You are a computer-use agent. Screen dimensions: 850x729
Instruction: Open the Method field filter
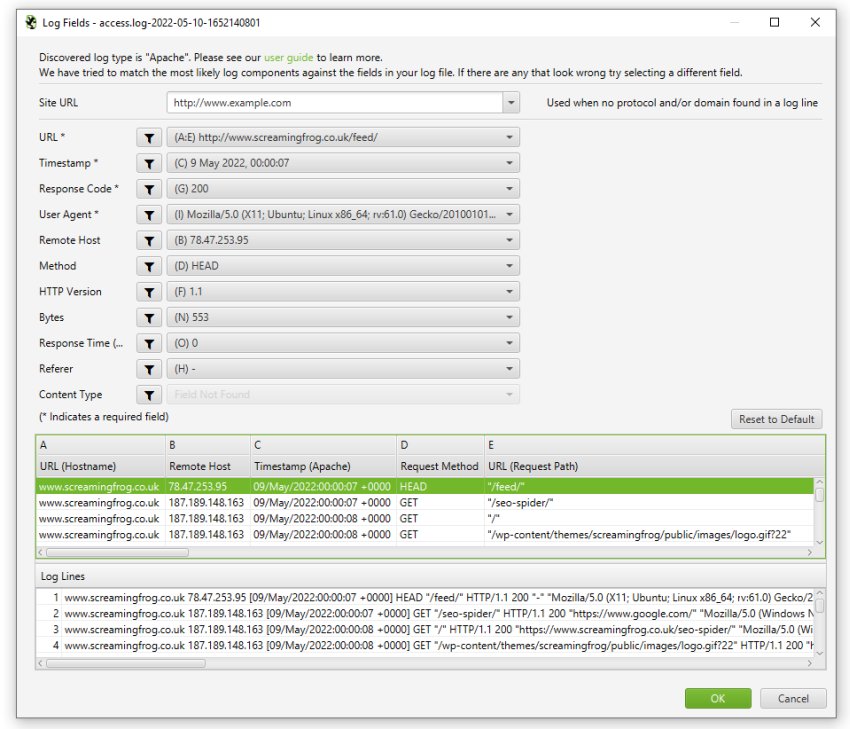148,266
